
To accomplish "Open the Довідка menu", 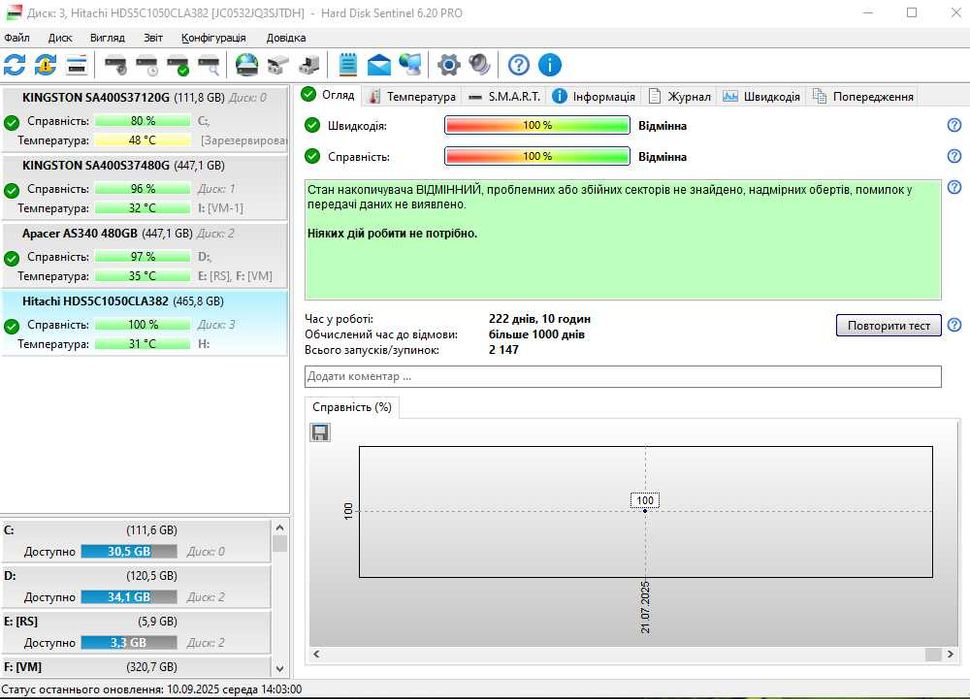I will pos(286,38).
